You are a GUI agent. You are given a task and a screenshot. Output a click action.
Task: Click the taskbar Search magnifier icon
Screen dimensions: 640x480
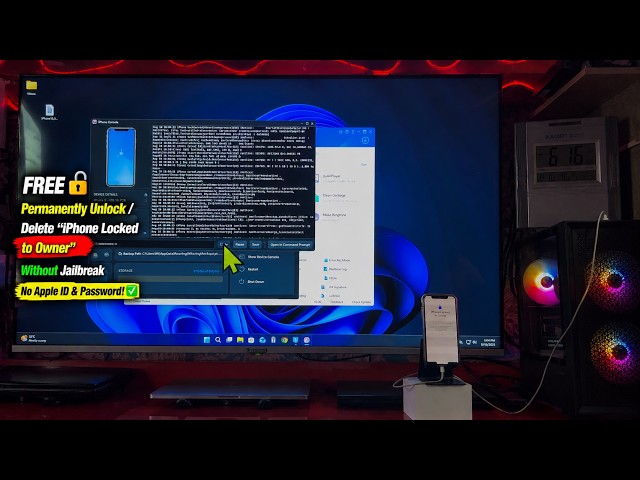pyautogui.click(x=218, y=340)
